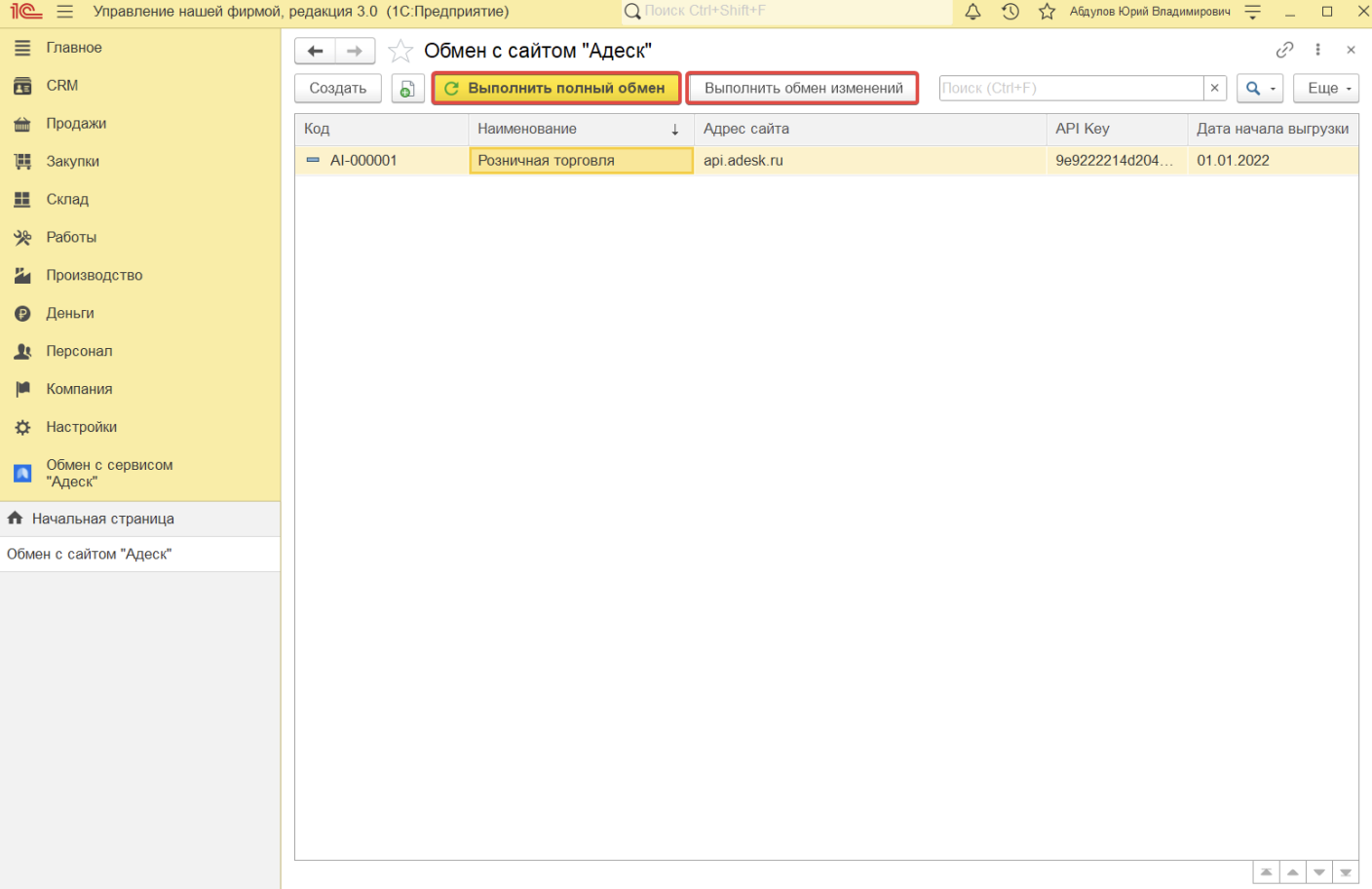Focus the list search field Поиск (Ctrl+F)

[x=1071, y=88]
